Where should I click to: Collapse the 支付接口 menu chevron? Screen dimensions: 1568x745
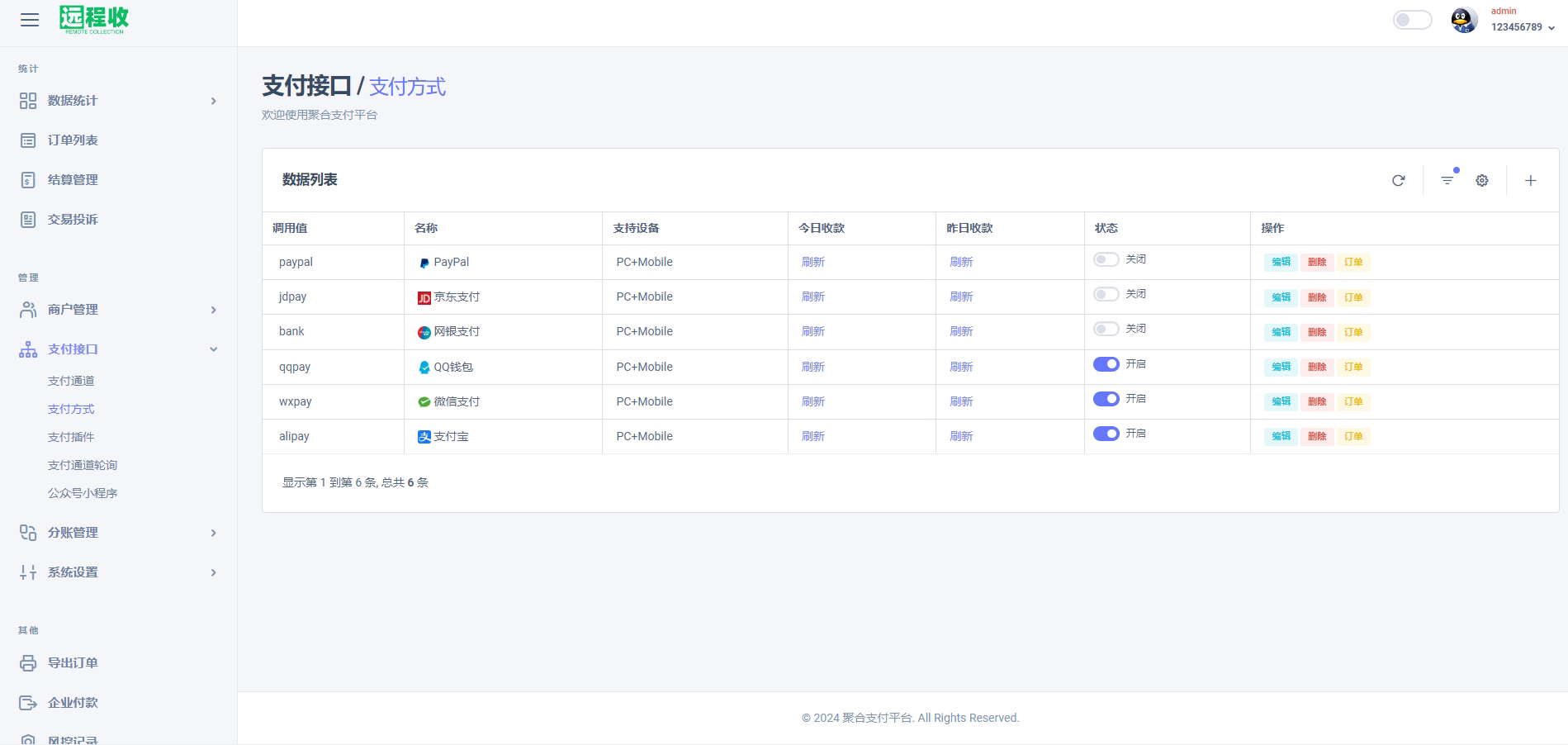click(x=214, y=349)
